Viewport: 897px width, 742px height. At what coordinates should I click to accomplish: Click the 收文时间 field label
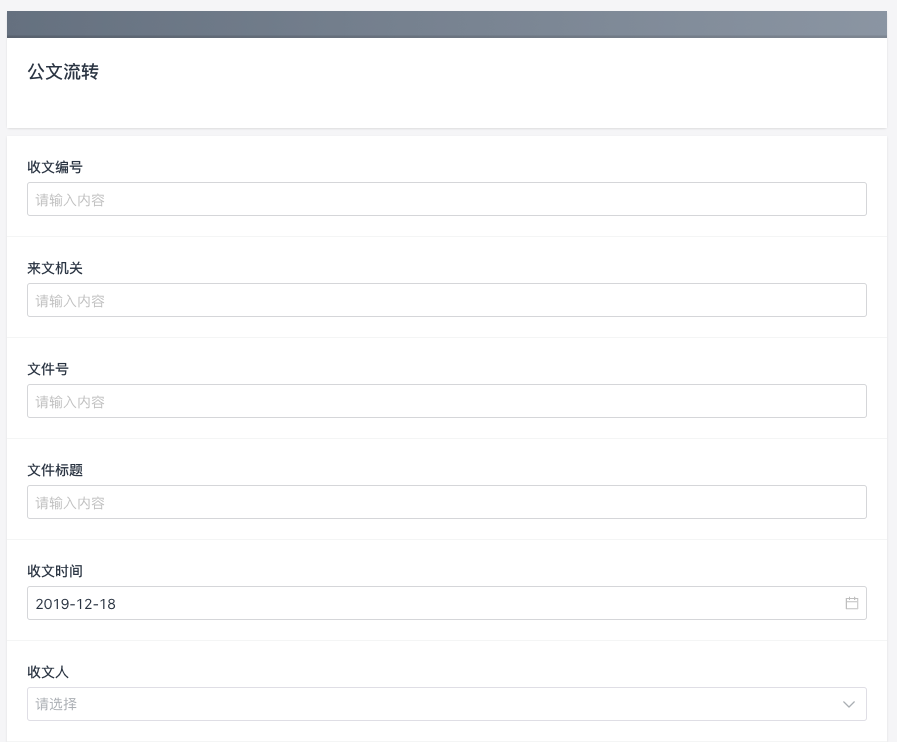[x=55, y=571]
